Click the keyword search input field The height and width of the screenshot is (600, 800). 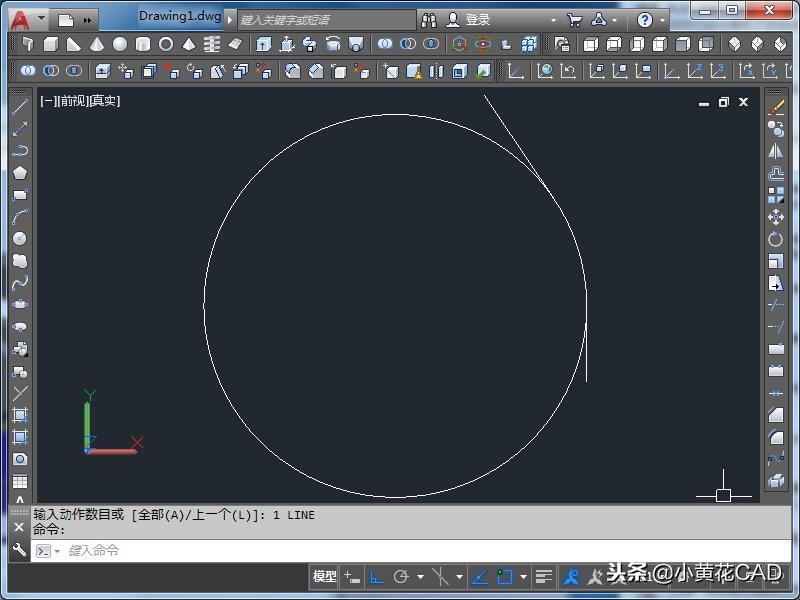pos(327,20)
